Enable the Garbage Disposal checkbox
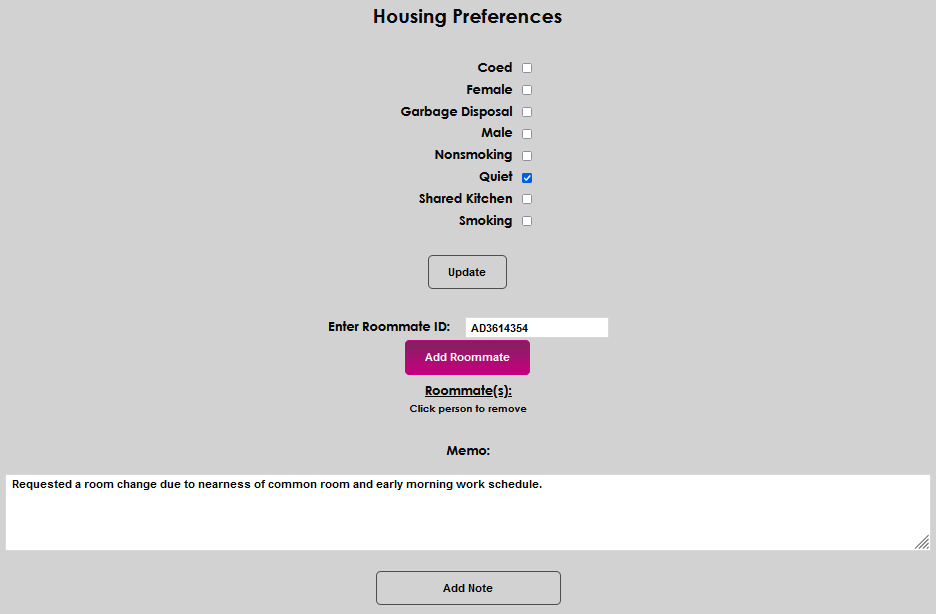This screenshot has width=936, height=614. (526, 111)
